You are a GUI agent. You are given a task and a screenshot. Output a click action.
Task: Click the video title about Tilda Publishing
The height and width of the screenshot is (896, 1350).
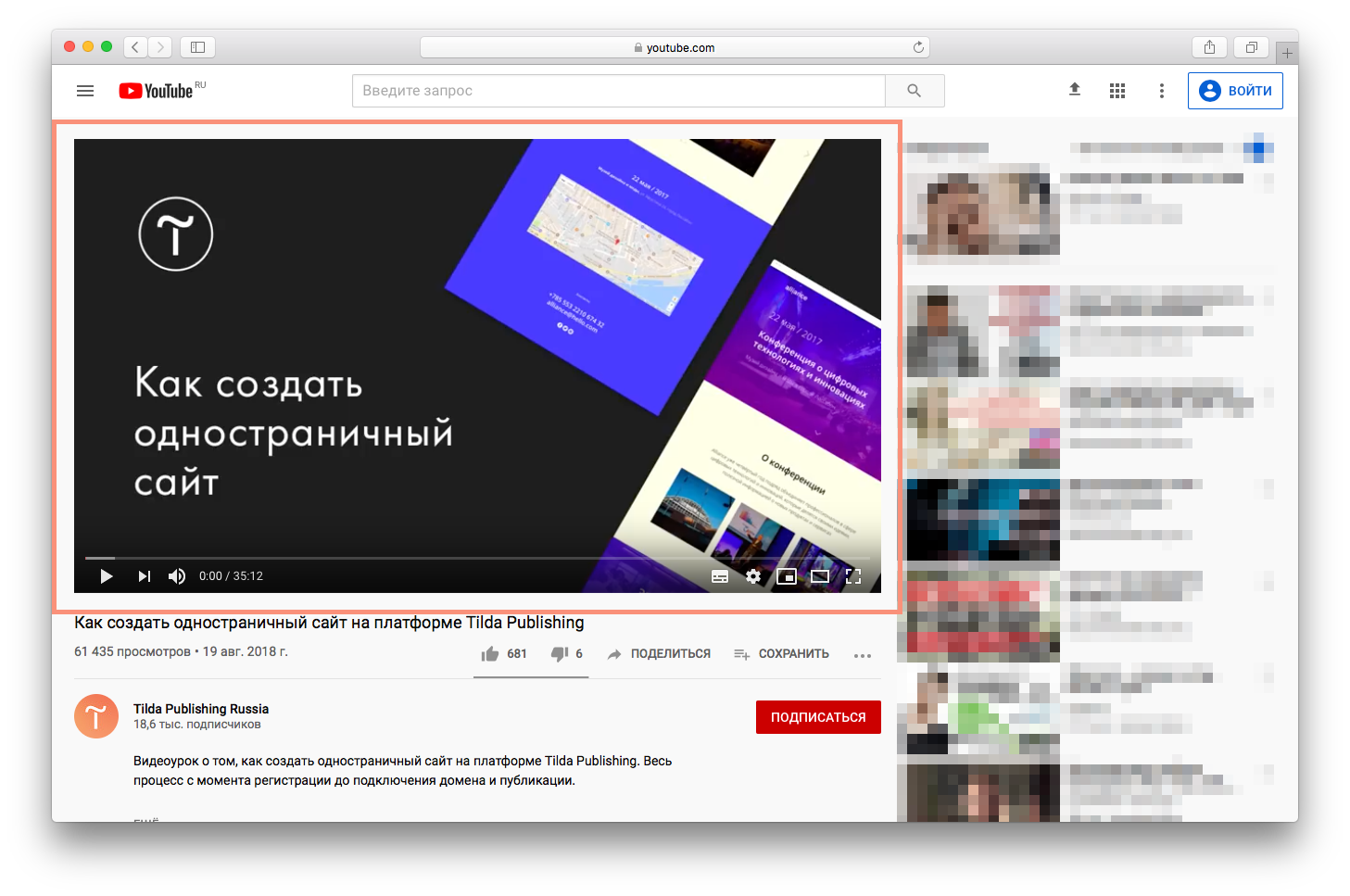tap(329, 623)
